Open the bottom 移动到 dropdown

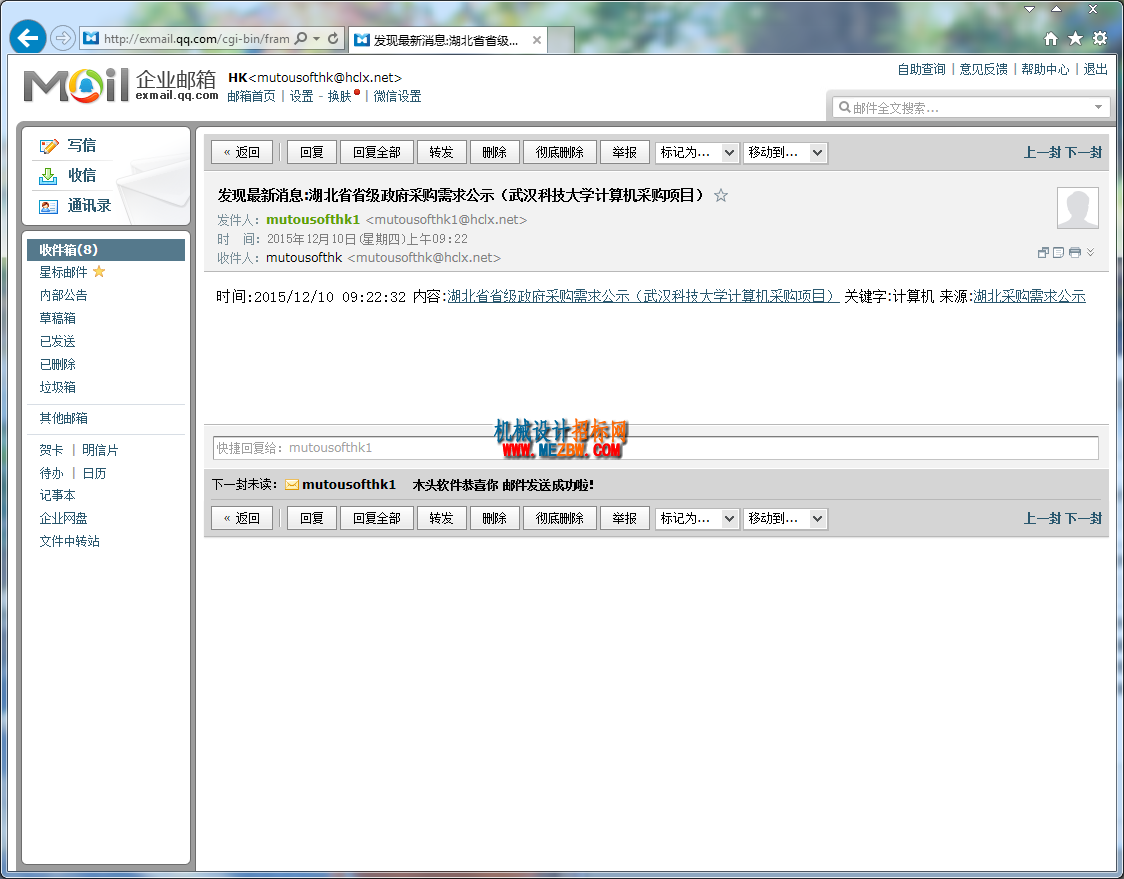(x=785, y=518)
